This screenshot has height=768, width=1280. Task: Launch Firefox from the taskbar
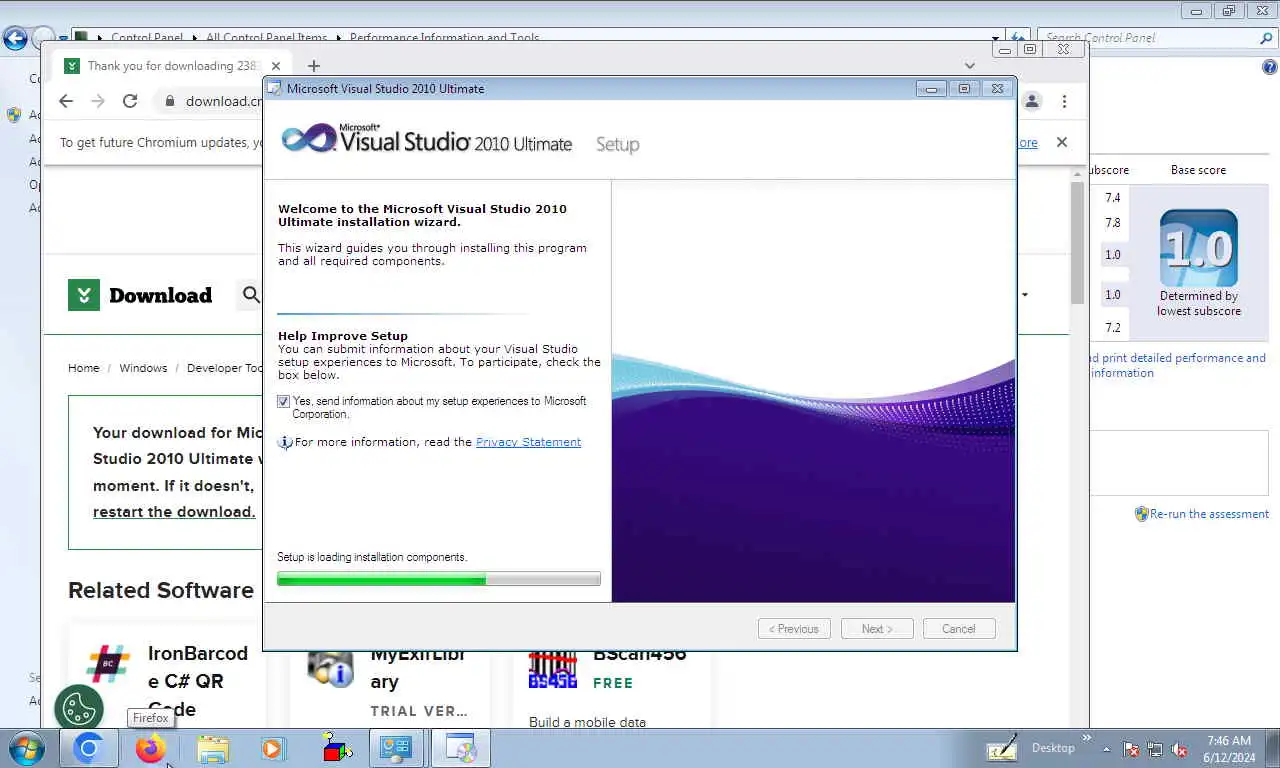[151, 748]
